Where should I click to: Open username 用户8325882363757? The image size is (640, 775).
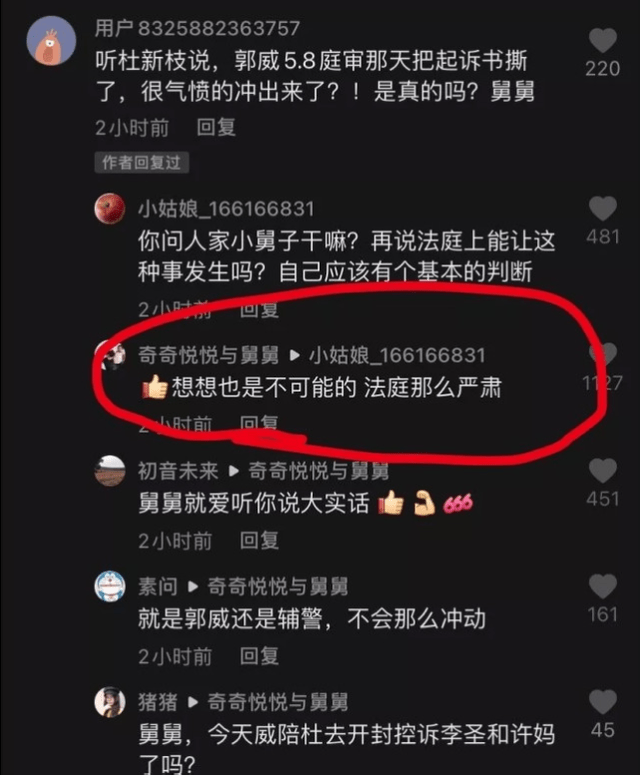197,28
